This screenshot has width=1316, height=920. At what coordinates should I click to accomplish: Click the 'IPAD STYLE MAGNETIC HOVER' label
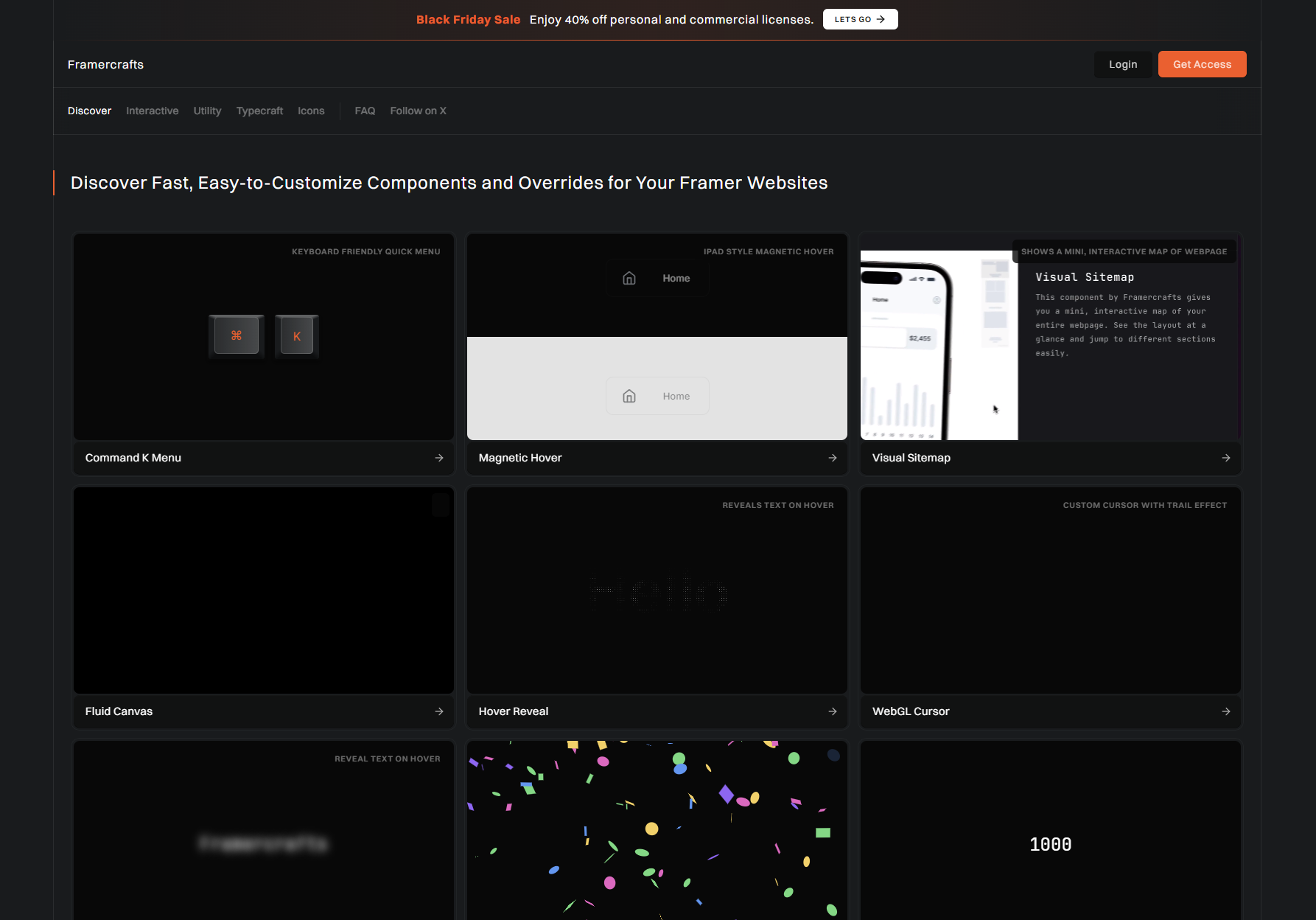click(769, 251)
